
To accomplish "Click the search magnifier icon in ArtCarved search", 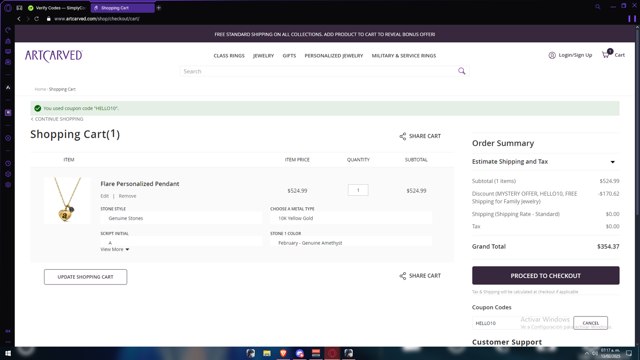I will pos(462,71).
